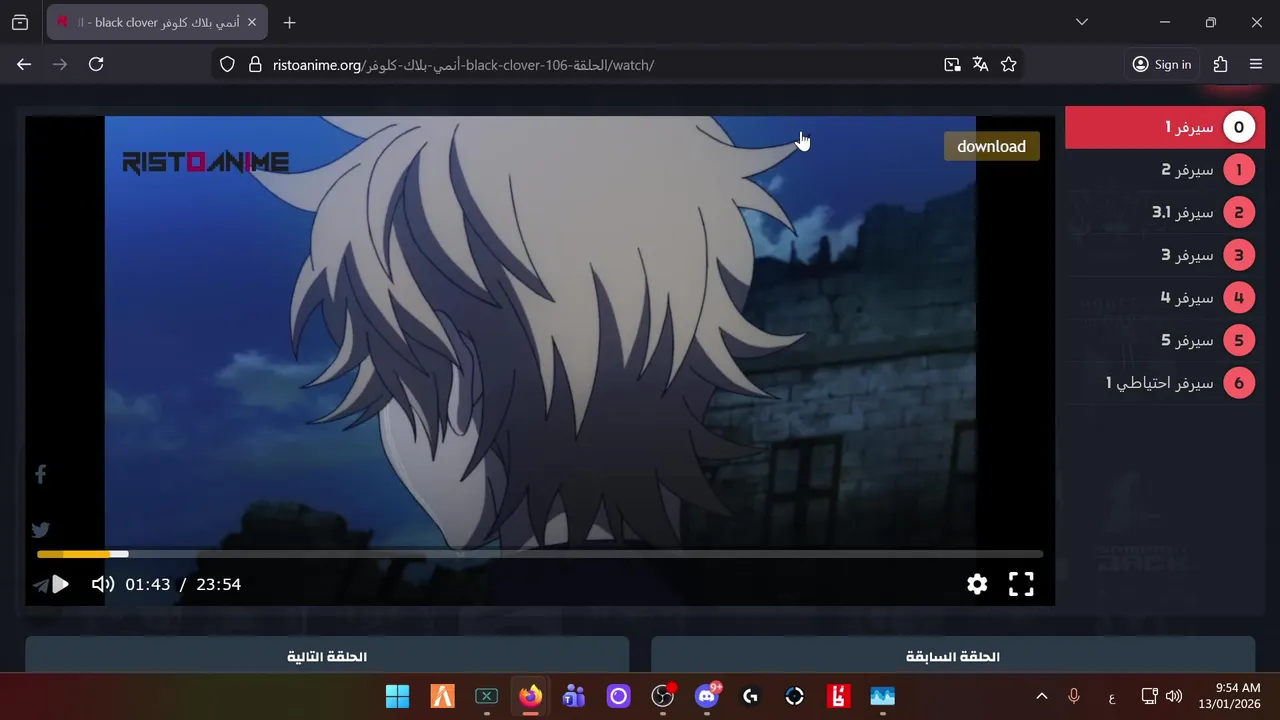Viewport: 1280px width, 720px height.
Task: Share via the Telegram icon
Action: 40,585
